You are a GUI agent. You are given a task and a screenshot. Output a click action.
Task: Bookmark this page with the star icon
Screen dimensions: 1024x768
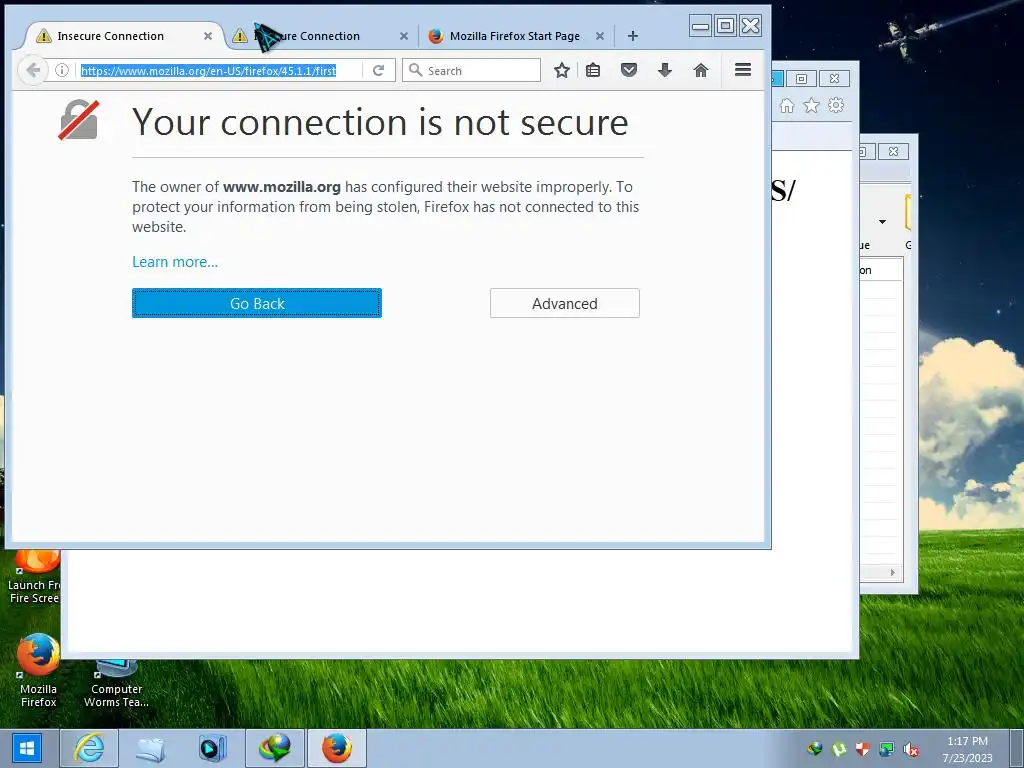pos(562,70)
